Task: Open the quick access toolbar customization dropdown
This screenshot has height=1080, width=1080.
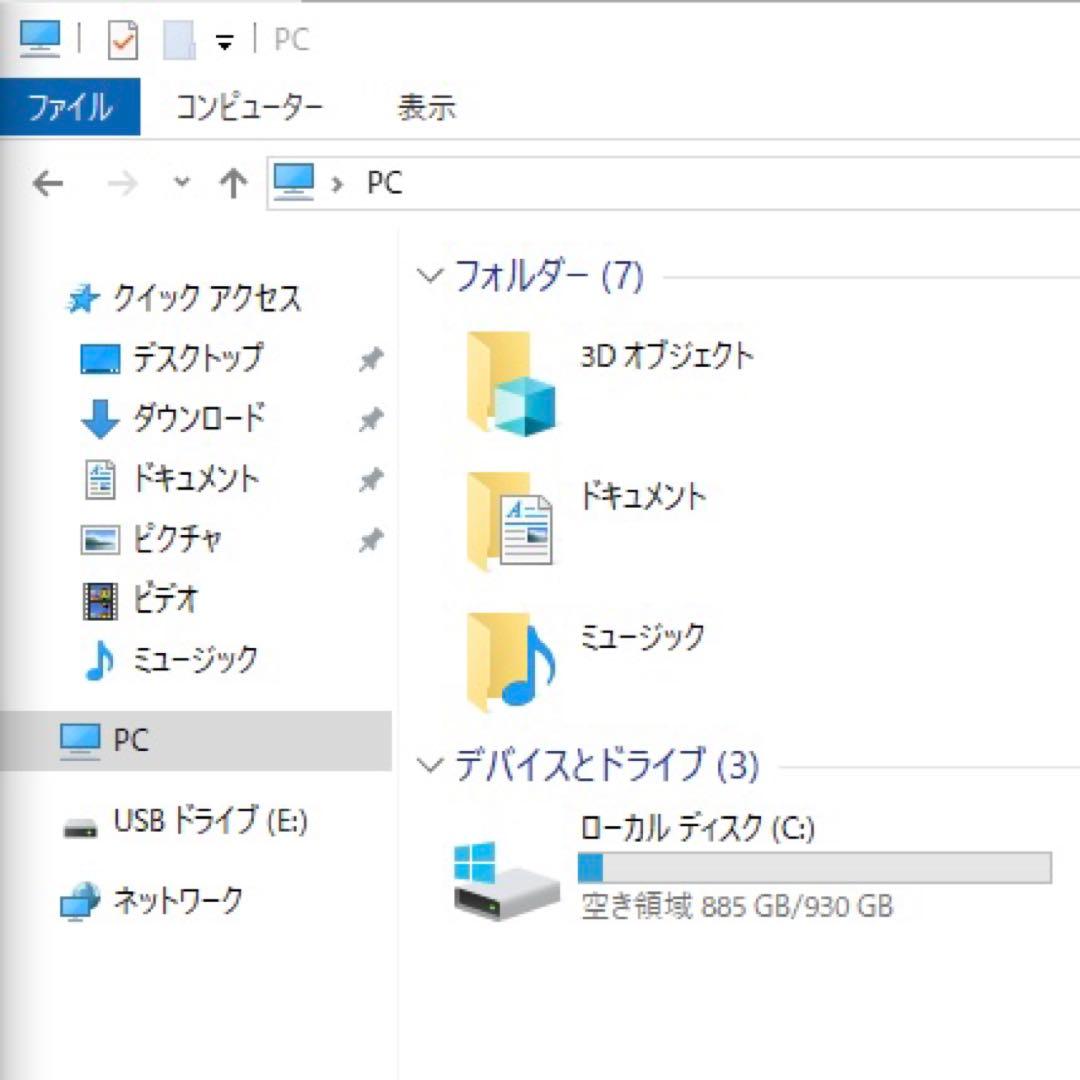Action: [224, 41]
